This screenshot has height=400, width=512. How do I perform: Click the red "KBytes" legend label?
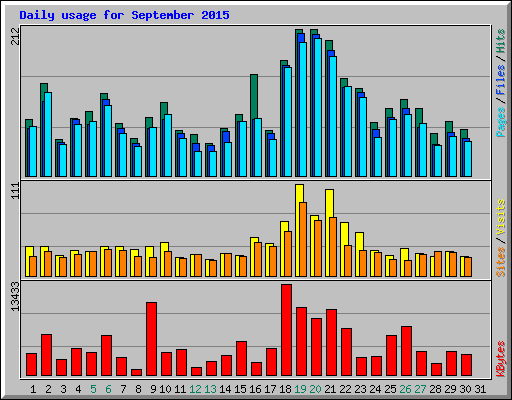pyautogui.click(x=500, y=359)
